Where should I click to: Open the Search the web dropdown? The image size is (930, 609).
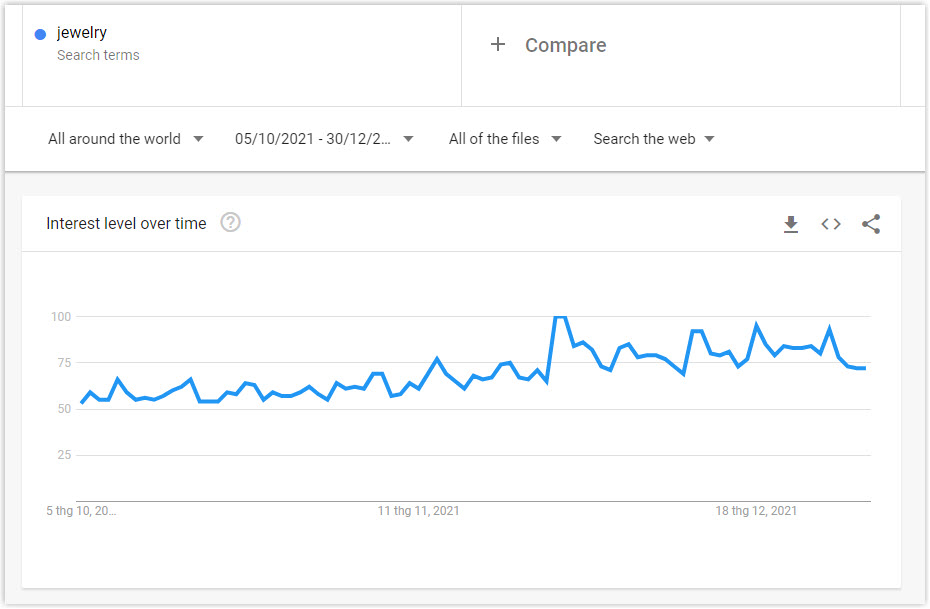(x=654, y=139)
